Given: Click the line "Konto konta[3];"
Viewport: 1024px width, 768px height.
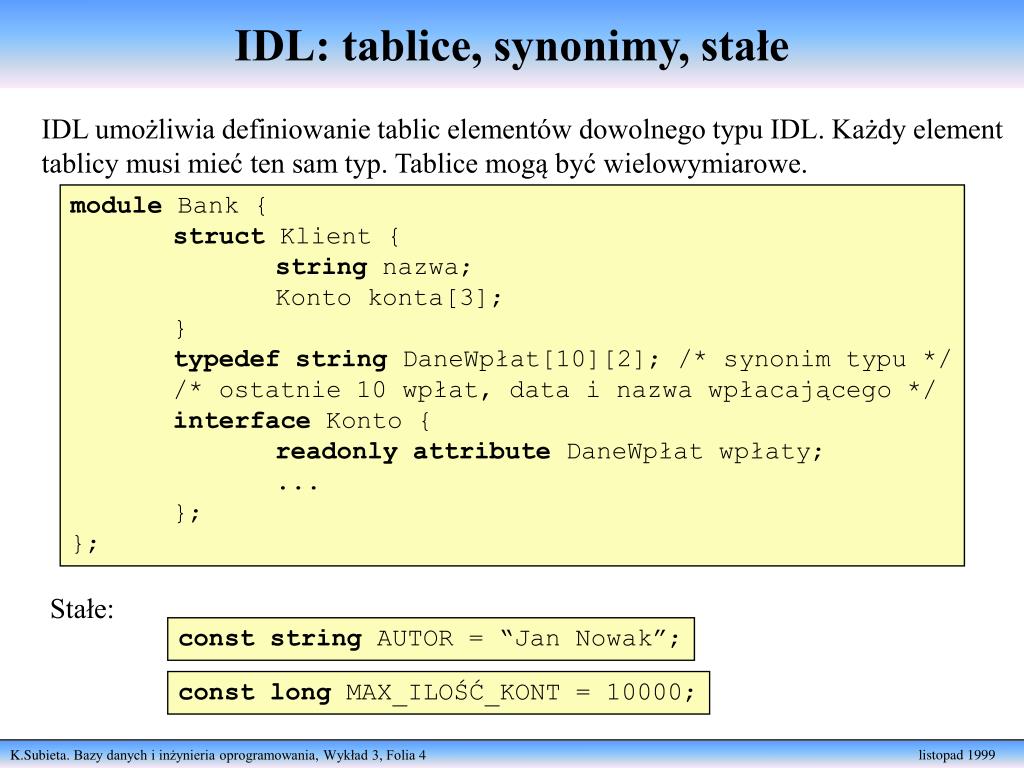Looking at the screenshot, I should [389, 298].
